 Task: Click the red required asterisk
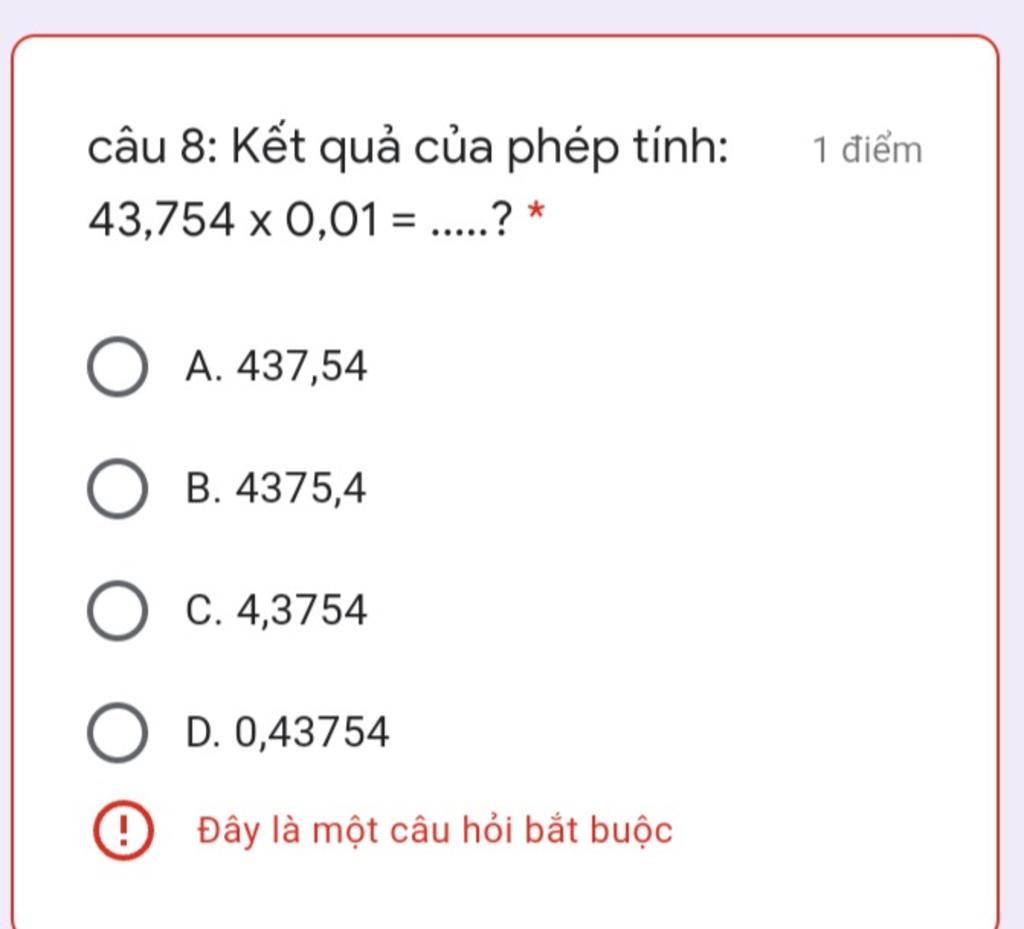tap(536, 212)
